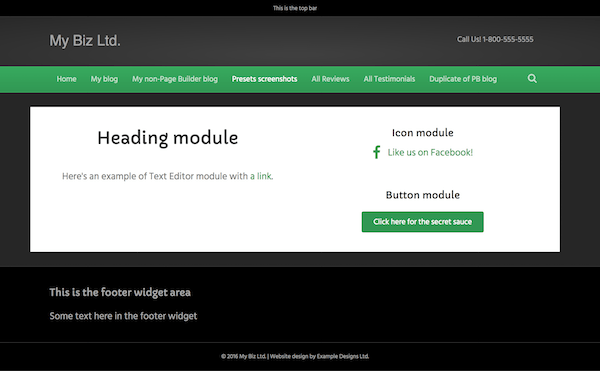Image resolution: width=600 pixels, height=371 pixels.
Task: Navigate to All Testimonials
Action: tap(389, 79)
